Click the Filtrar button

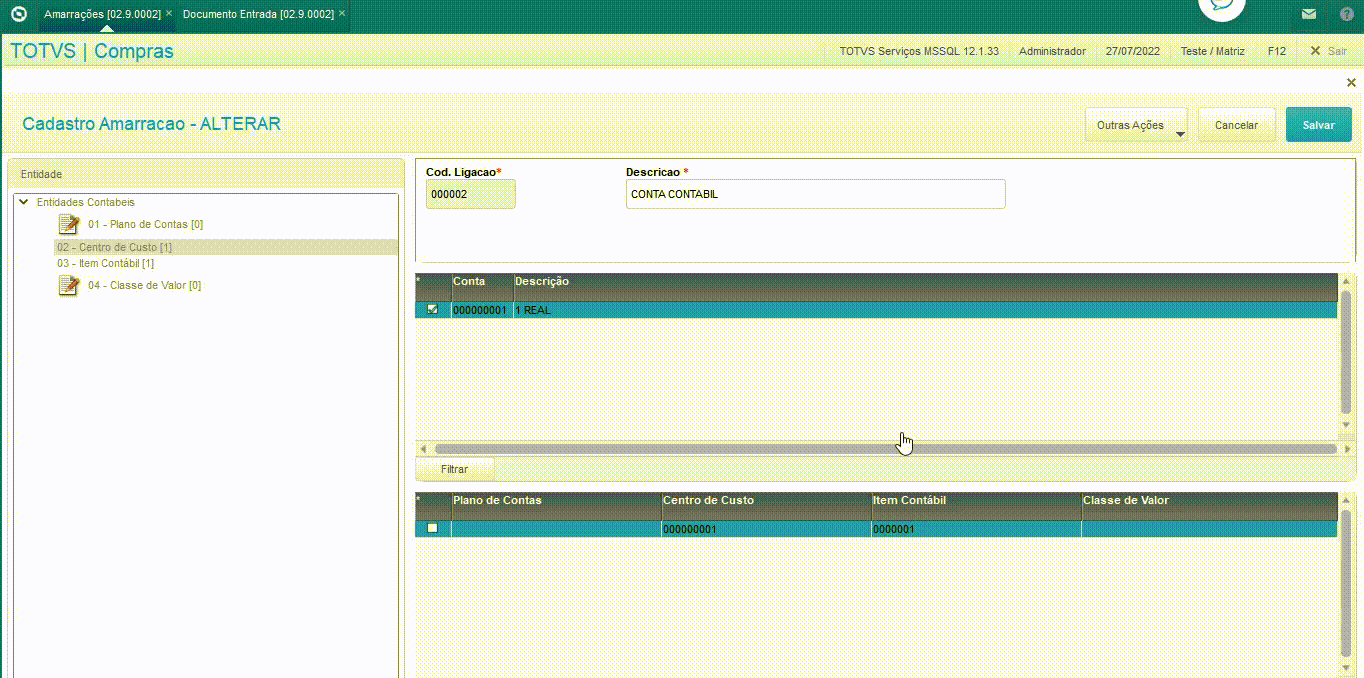(454, 469)
